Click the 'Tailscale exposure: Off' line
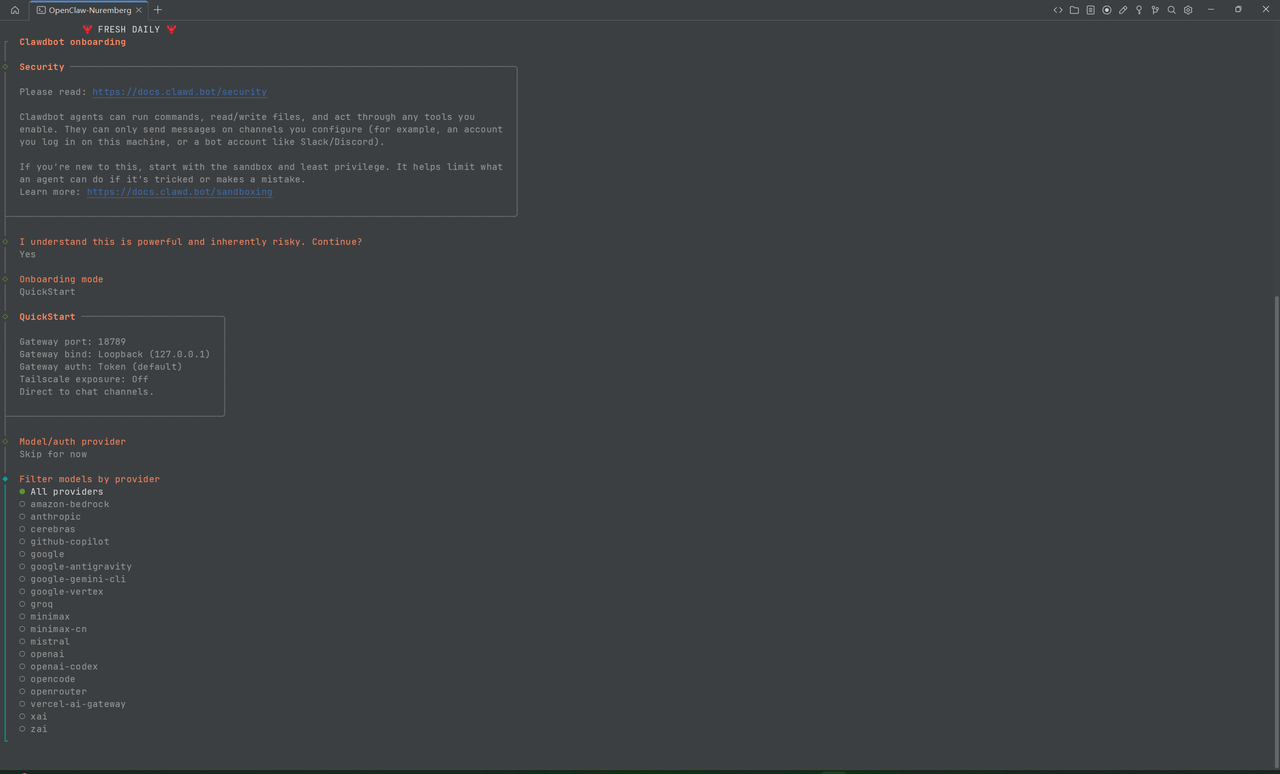Image resolution: width=1280 pixels, height=774 pixels. pyautogui.click(x=84, y=379)
